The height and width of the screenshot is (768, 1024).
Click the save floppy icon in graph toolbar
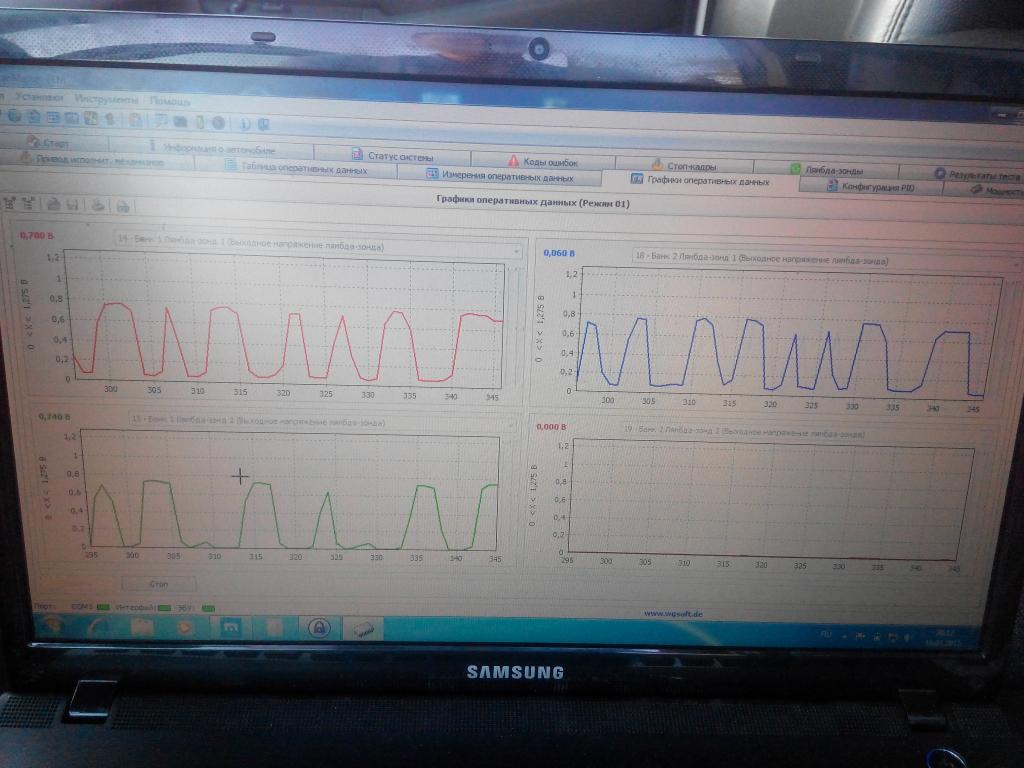tap(72, 205)
